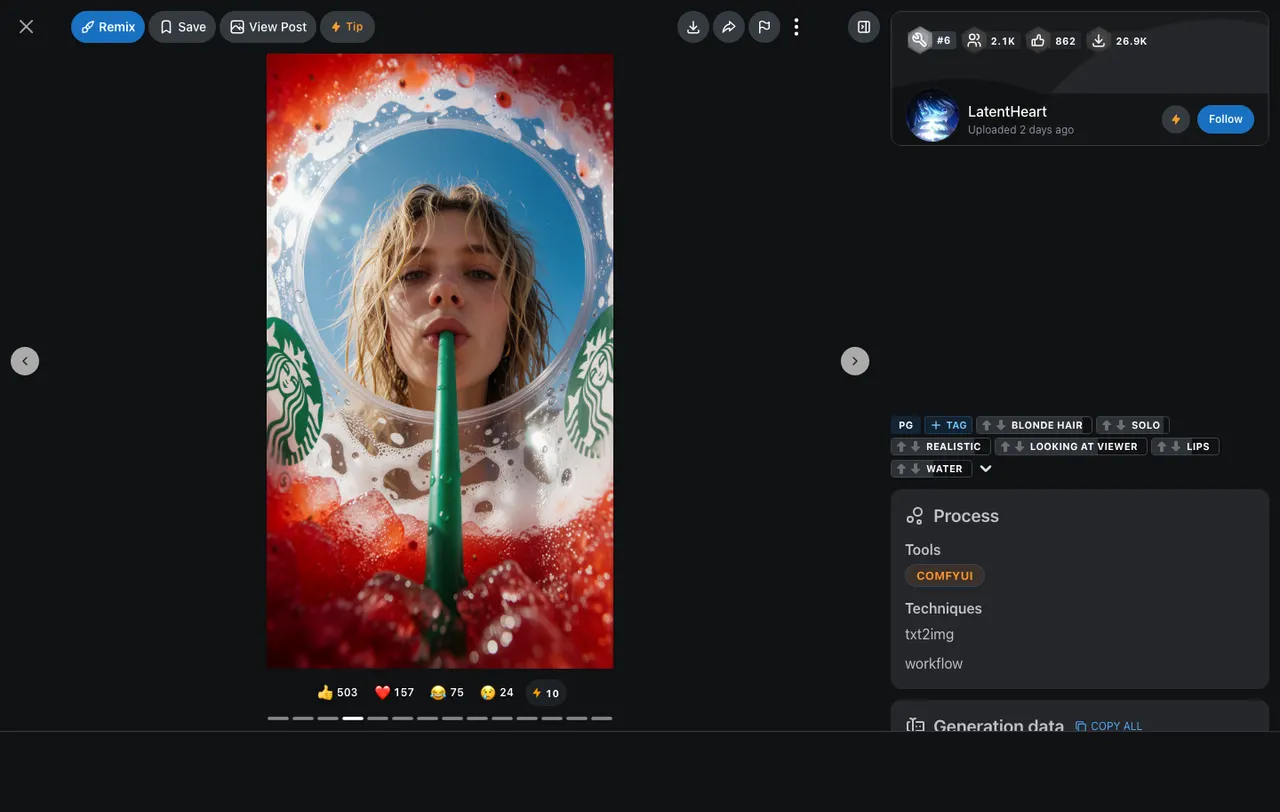Image resolution: width=1280 pixels, height=812 pixels.
Task: React with the heart (157)
Action: [x=394, y=692]
